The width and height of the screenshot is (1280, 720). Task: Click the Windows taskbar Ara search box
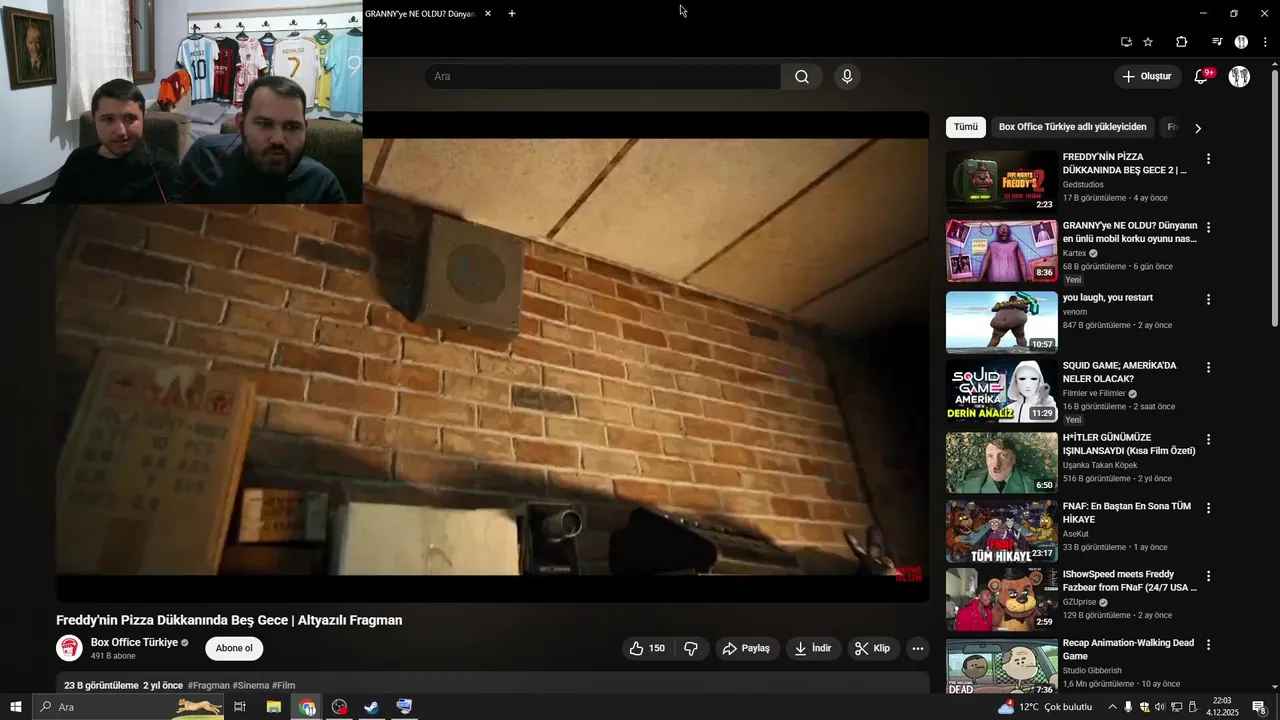(x=130, y=707)
